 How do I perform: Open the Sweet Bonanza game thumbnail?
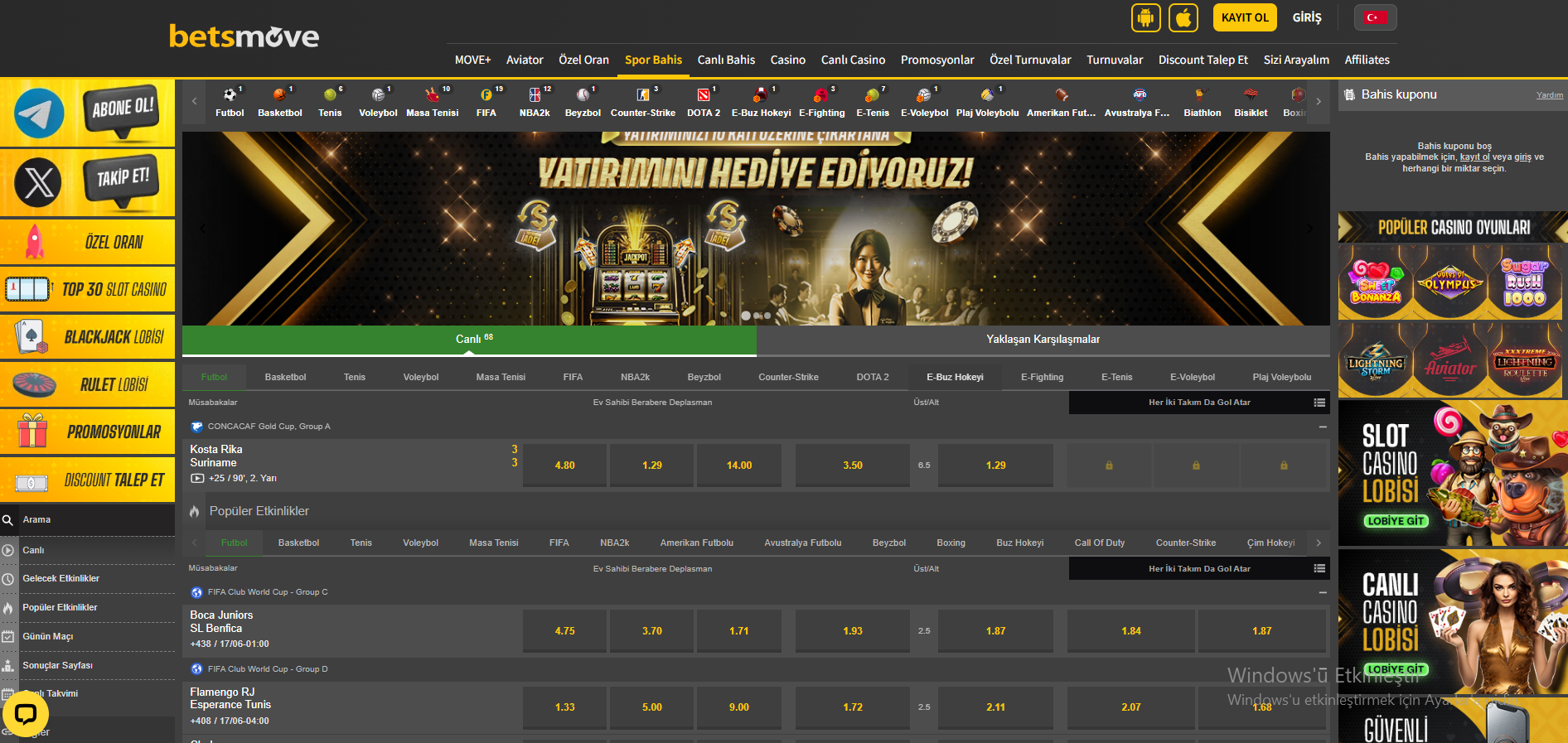point(1376,283)
